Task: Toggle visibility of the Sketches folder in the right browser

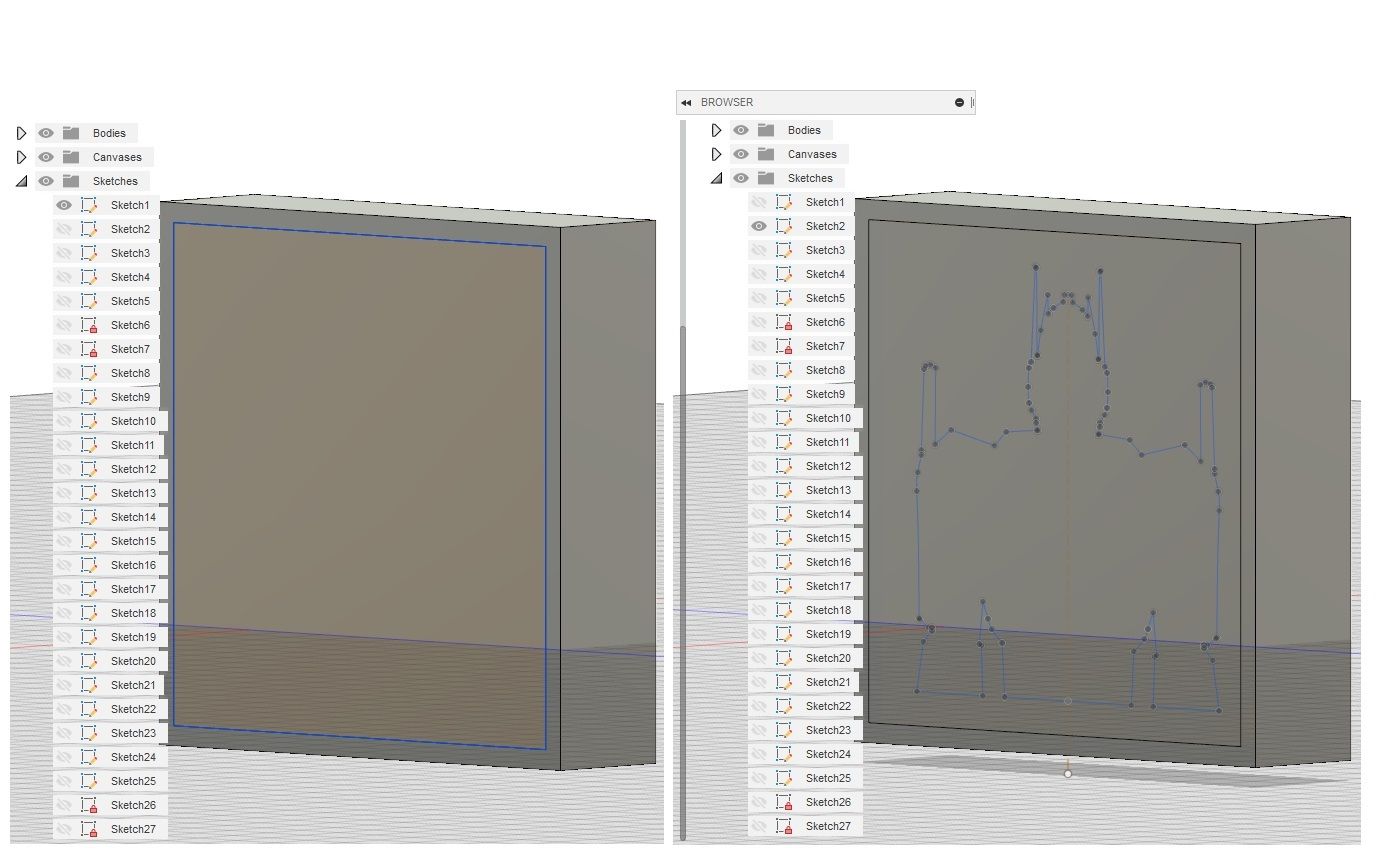Action: (740, 178)
